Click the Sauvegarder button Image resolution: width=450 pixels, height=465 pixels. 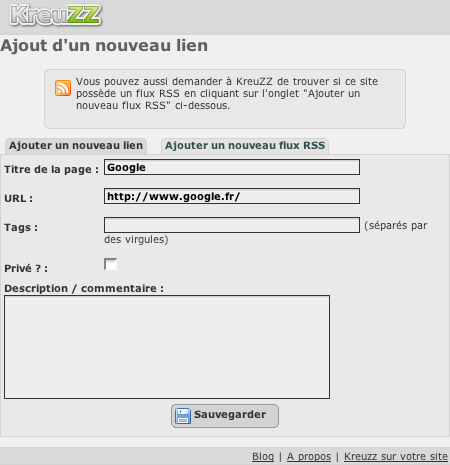tap(225, 416)
